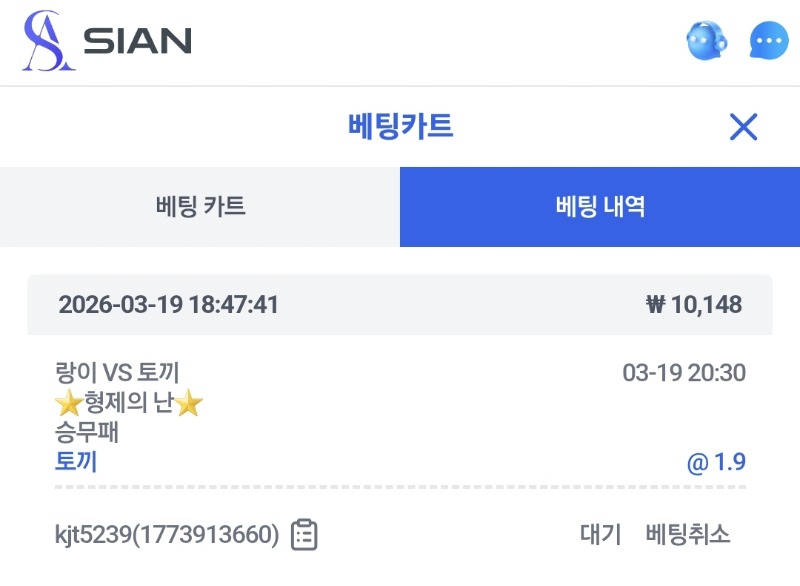Click the star icon after 형제의 난

pyautogui.click(x=190, y=405)
